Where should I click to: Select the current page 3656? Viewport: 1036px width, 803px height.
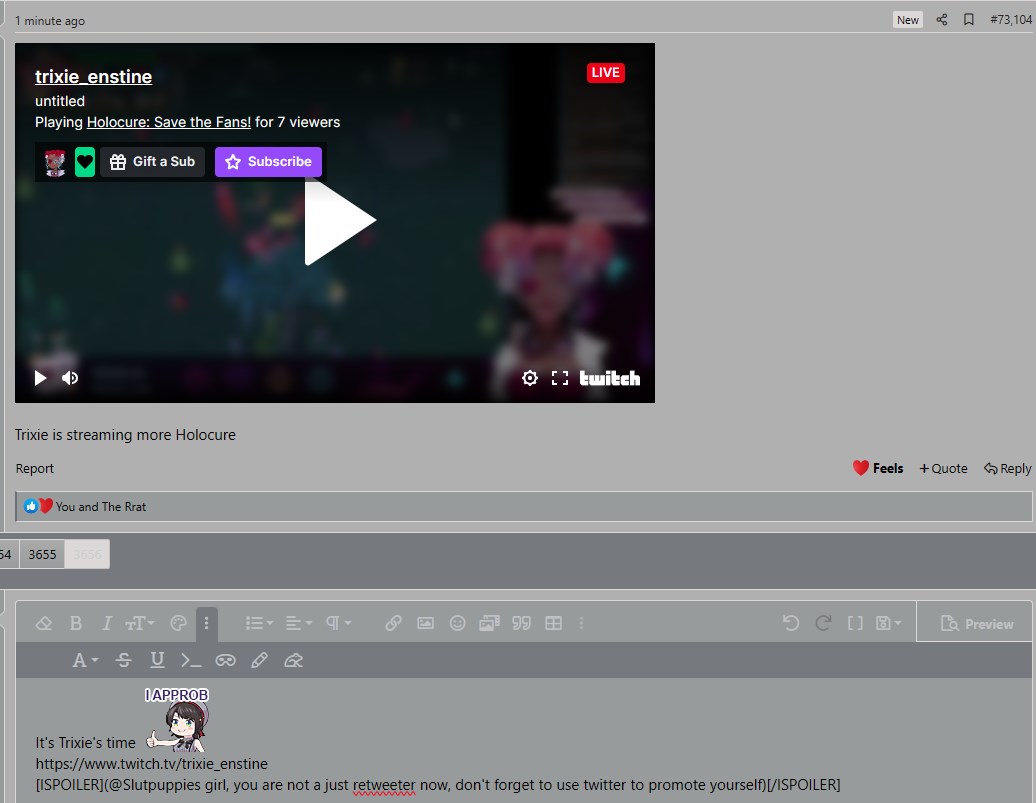pos(87,554)
